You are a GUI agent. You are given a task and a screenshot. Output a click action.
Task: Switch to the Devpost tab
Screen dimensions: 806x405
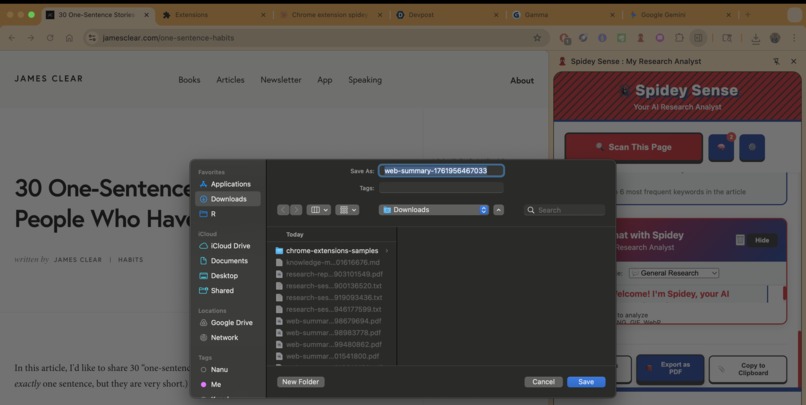[448, 15]
